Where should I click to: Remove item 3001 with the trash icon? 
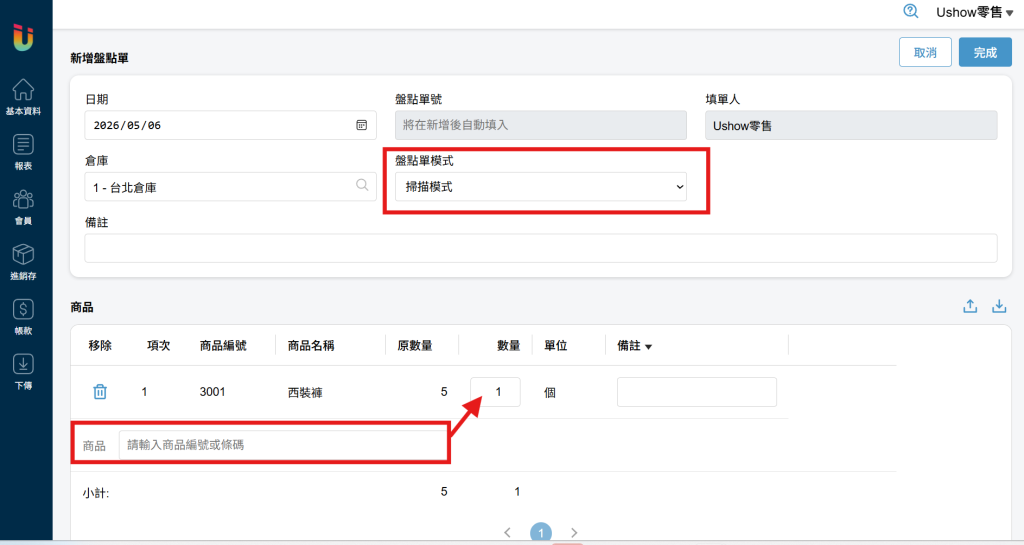(x=100, y=392)
